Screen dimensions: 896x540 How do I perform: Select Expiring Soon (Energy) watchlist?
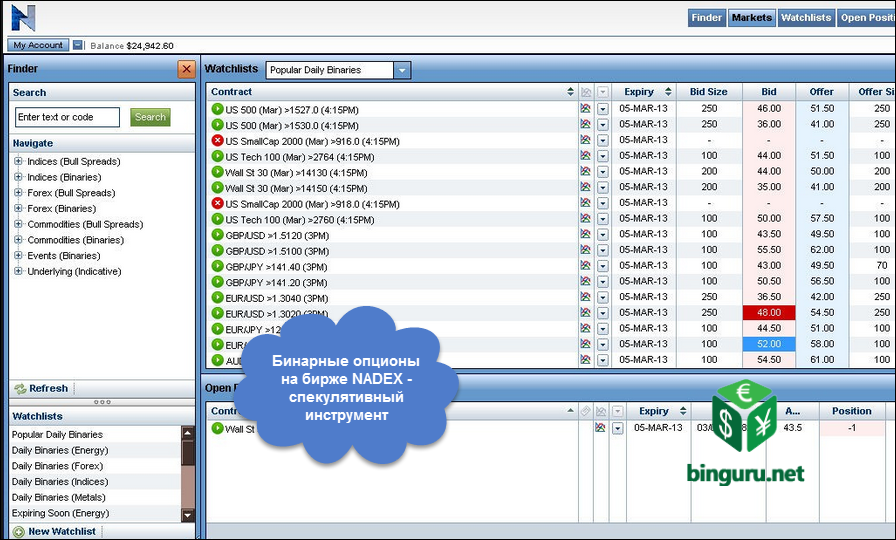point(60,513)
